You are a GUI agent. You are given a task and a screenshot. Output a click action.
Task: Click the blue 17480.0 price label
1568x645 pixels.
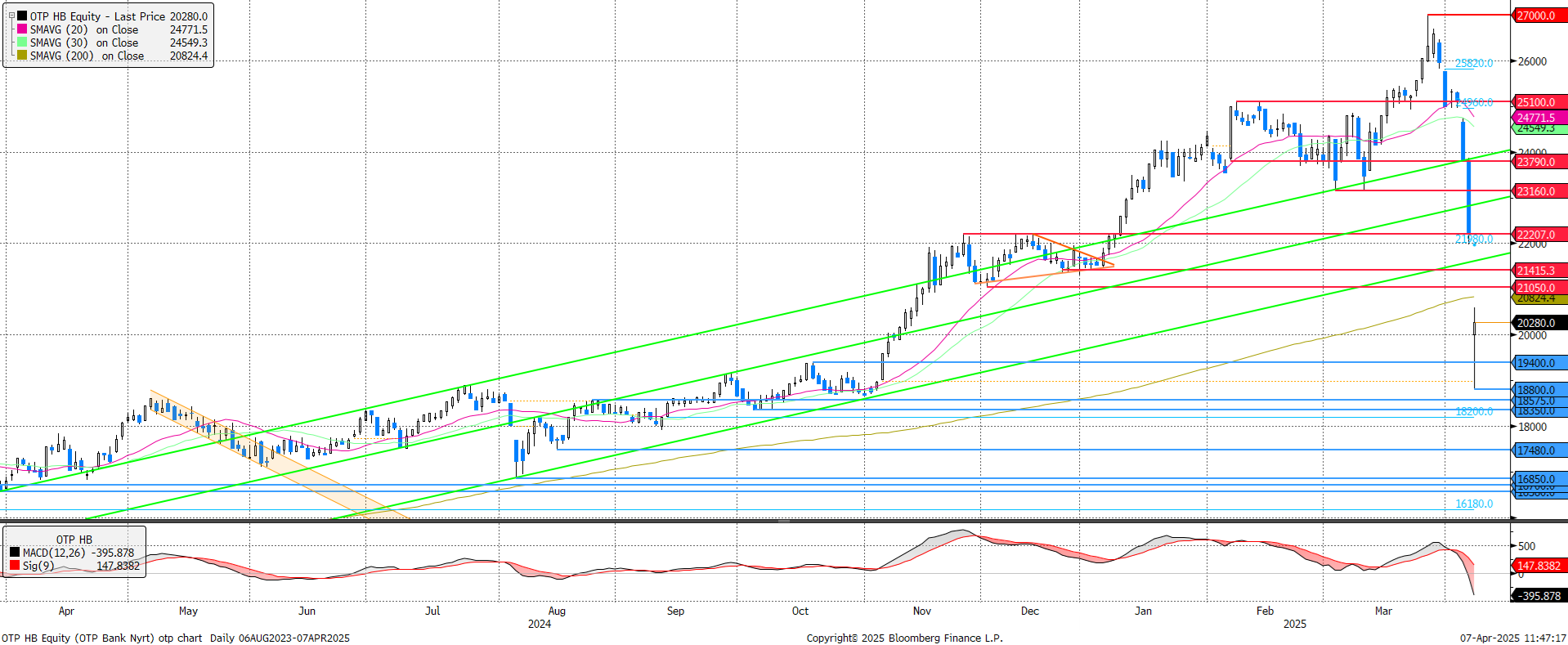1539,450
